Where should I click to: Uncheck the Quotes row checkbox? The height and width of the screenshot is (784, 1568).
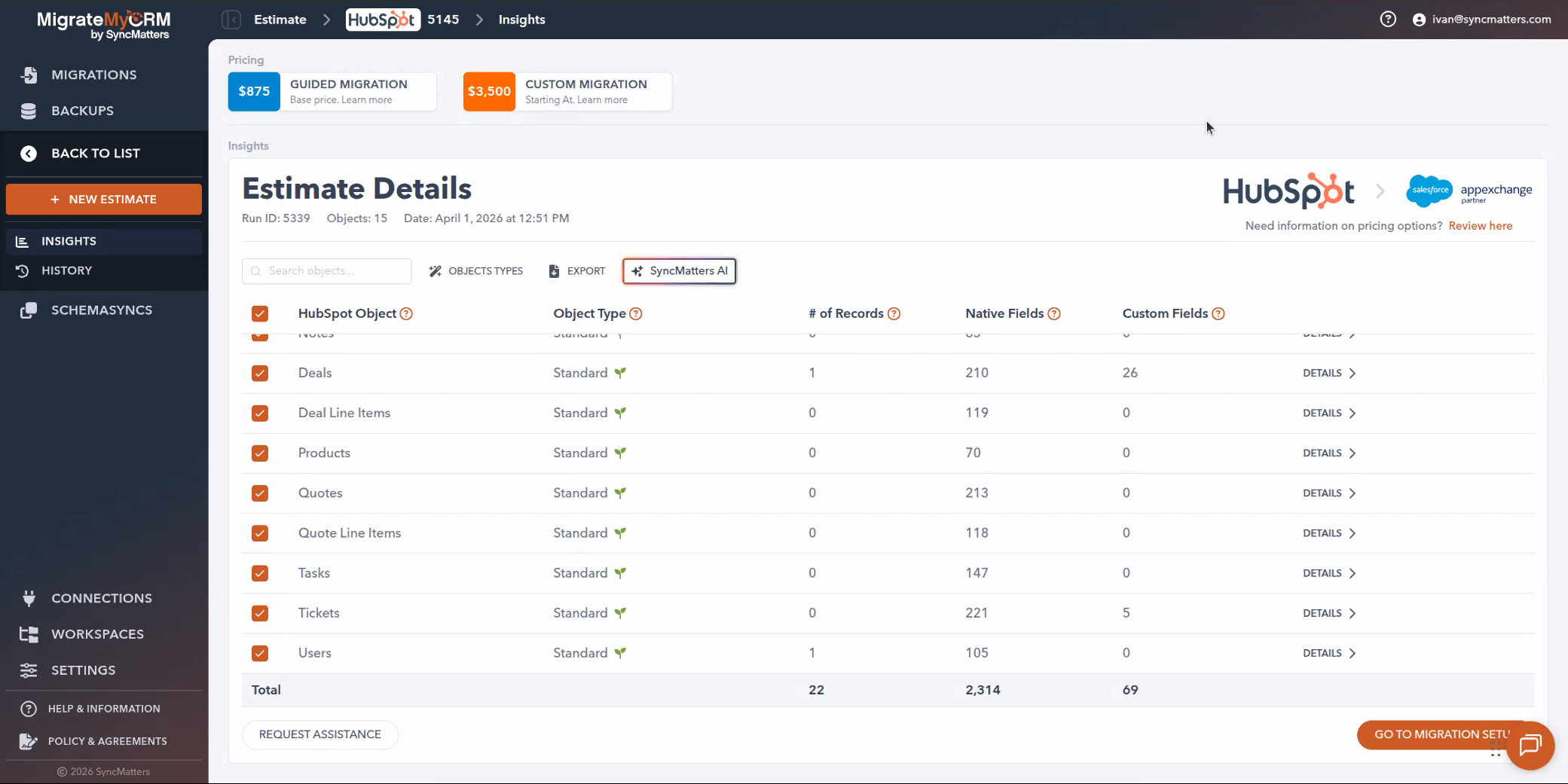260,493
